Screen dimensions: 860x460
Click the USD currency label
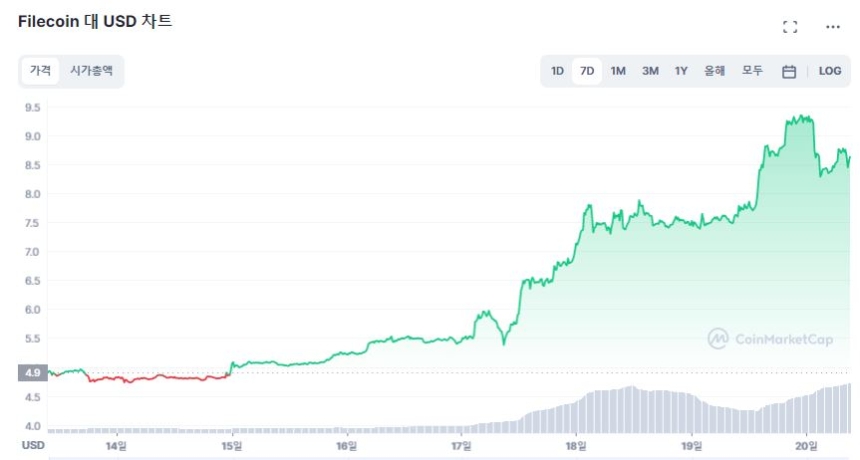[x=33, y=445]
